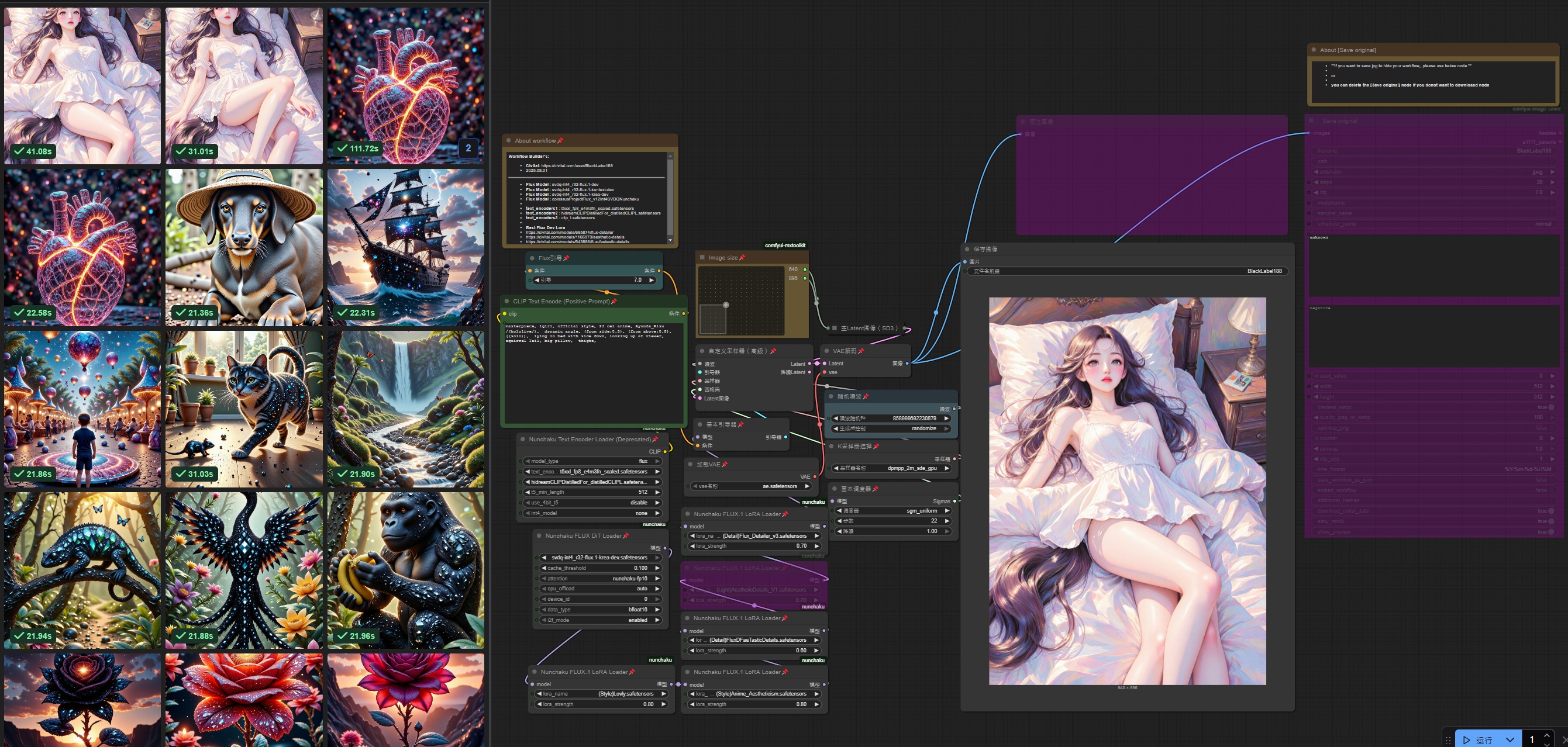This screenshot has width=1568, height=747.
Task: Toggle lossless_webp in Save original node
Action: click(1551, 407)
